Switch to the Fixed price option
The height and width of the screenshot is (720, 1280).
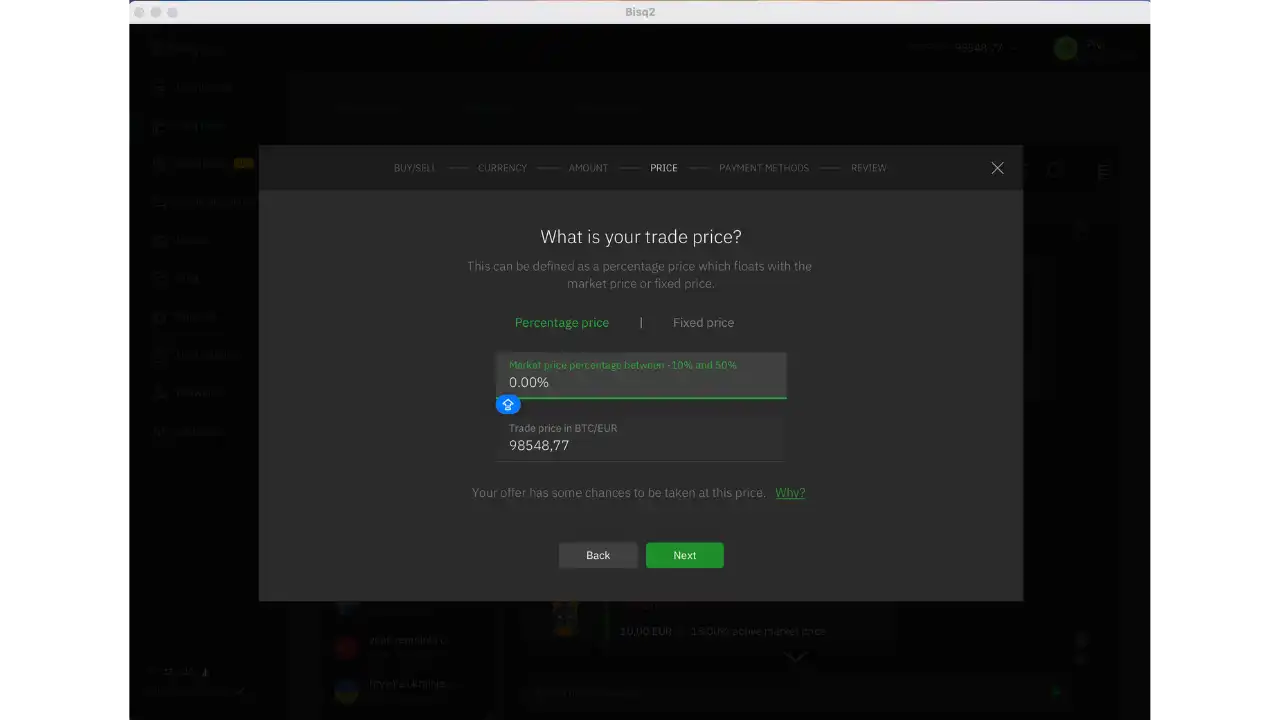point(703,323)
